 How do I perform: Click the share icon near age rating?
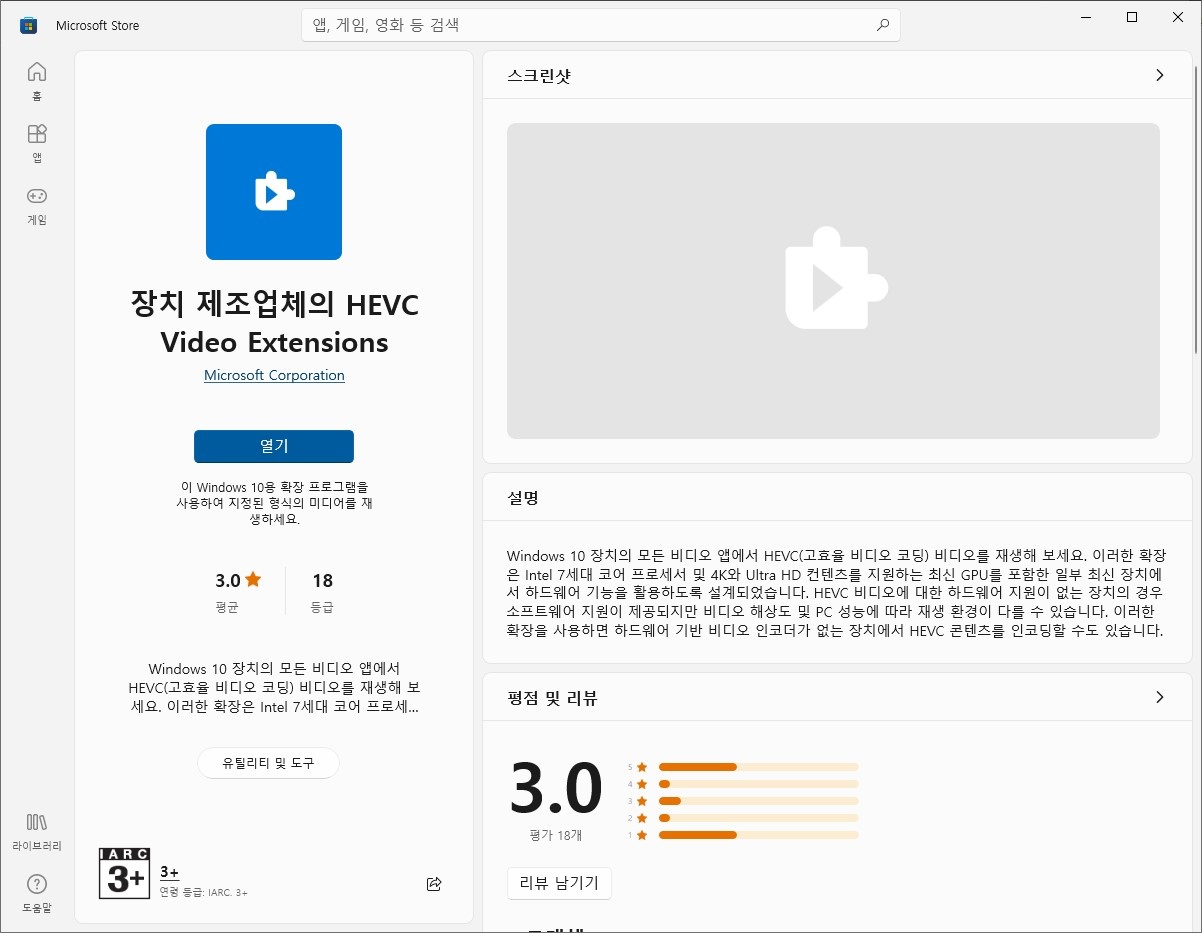pyautogui.click(x=434, y=883)
